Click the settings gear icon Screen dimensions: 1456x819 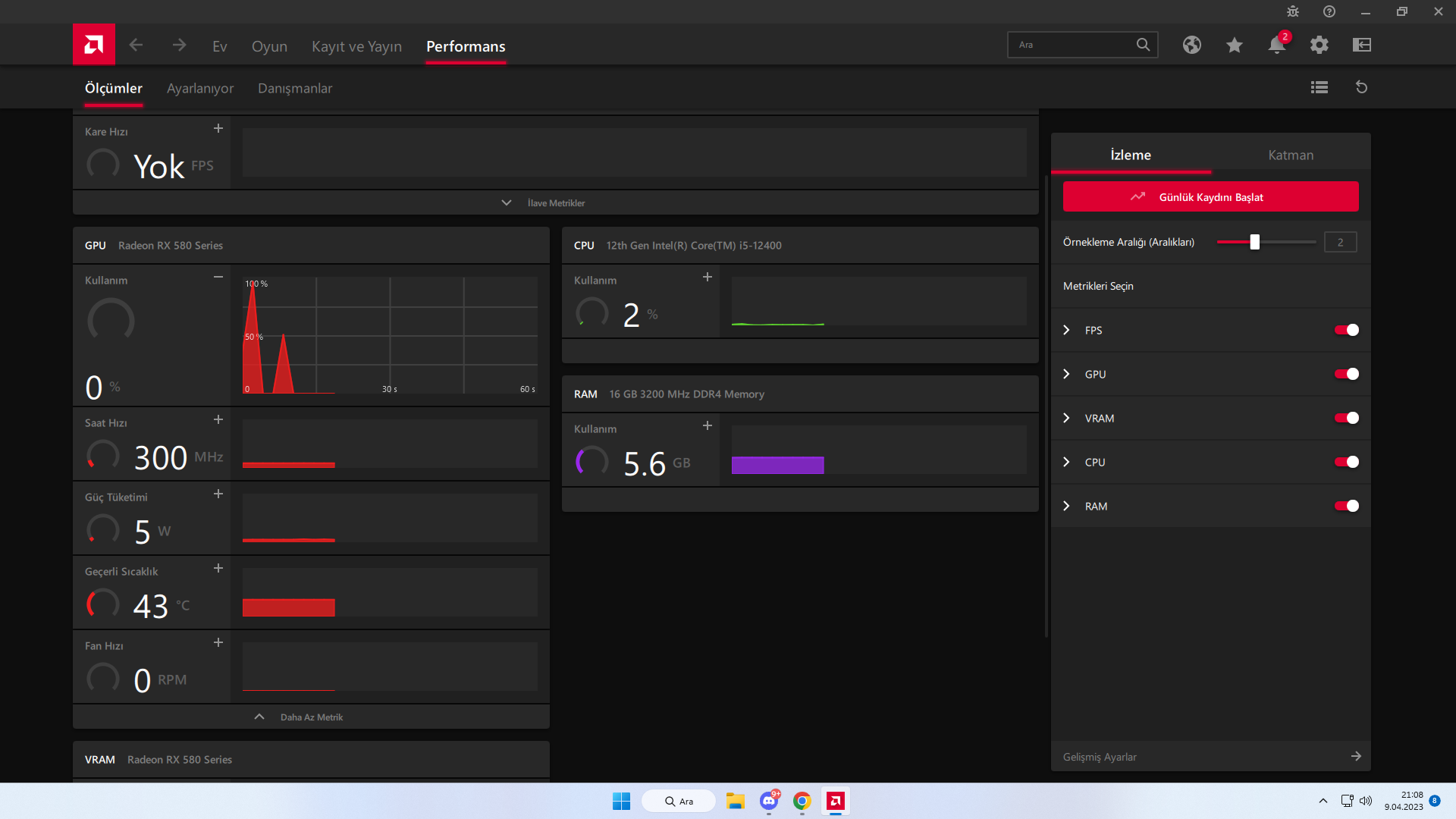[x=1319, y=45]
